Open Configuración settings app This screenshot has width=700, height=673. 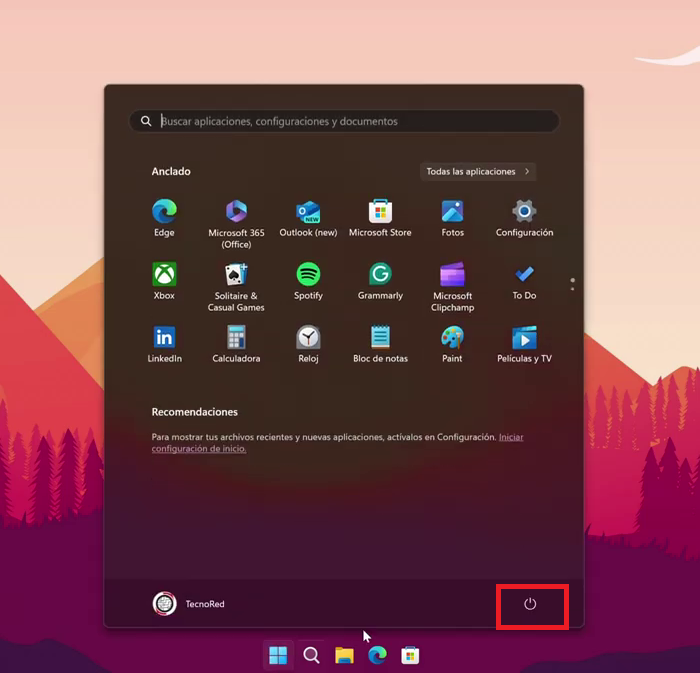524,218
